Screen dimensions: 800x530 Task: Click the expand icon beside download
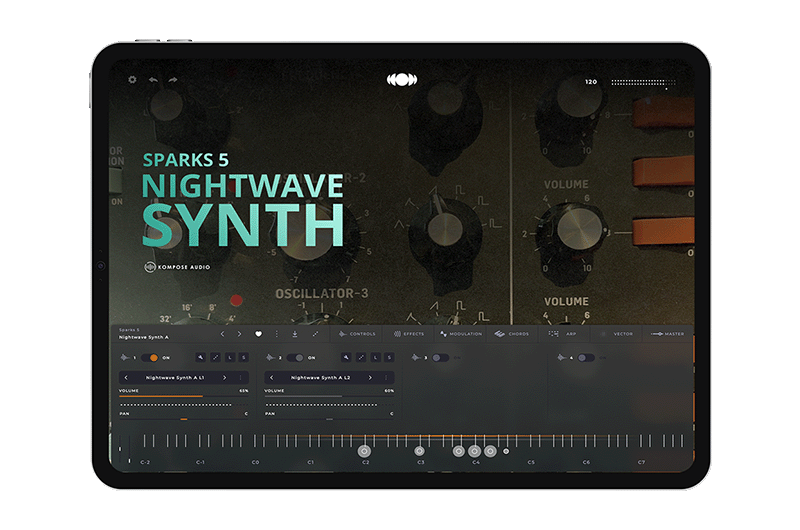click(x=315, y=334)
